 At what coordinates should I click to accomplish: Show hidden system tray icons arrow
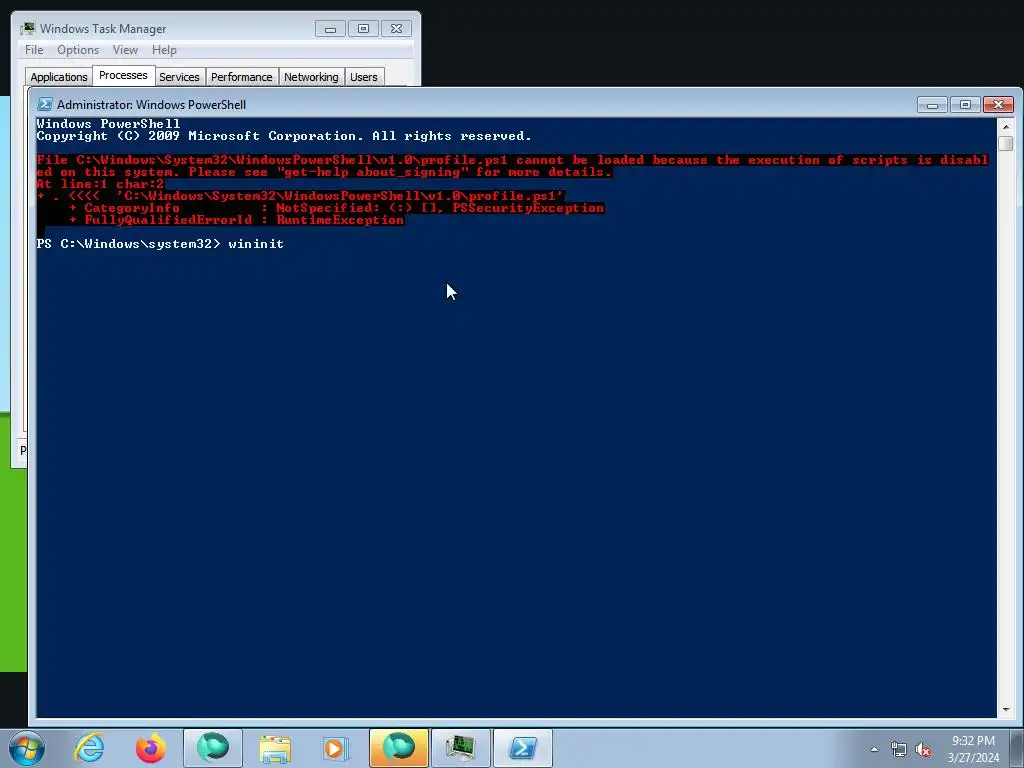(874, 749)
